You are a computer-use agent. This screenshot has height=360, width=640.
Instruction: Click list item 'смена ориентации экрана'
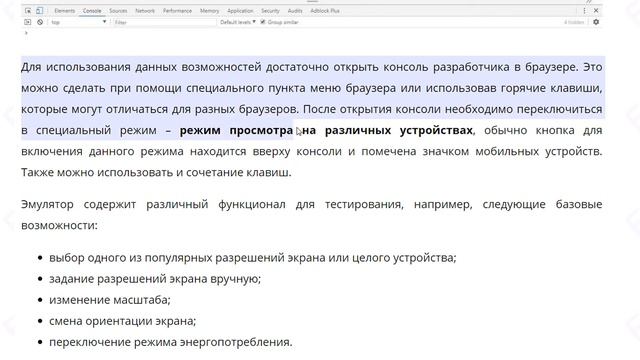tap(122, 321)
